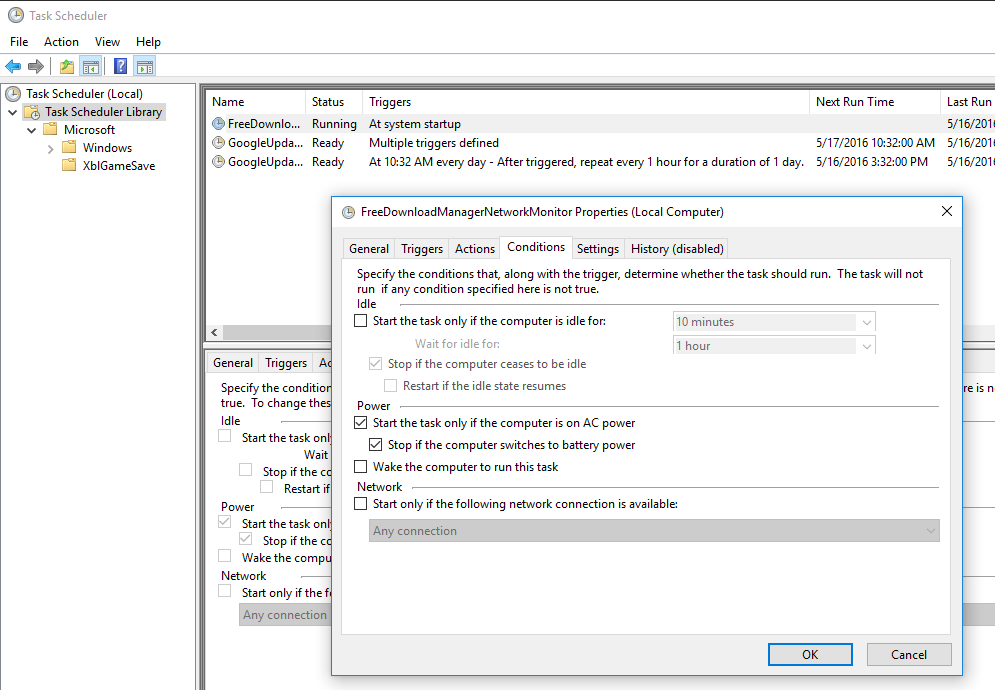Click the Cancel button
This screenshot has width=995, height=690.
pos(909,654)
